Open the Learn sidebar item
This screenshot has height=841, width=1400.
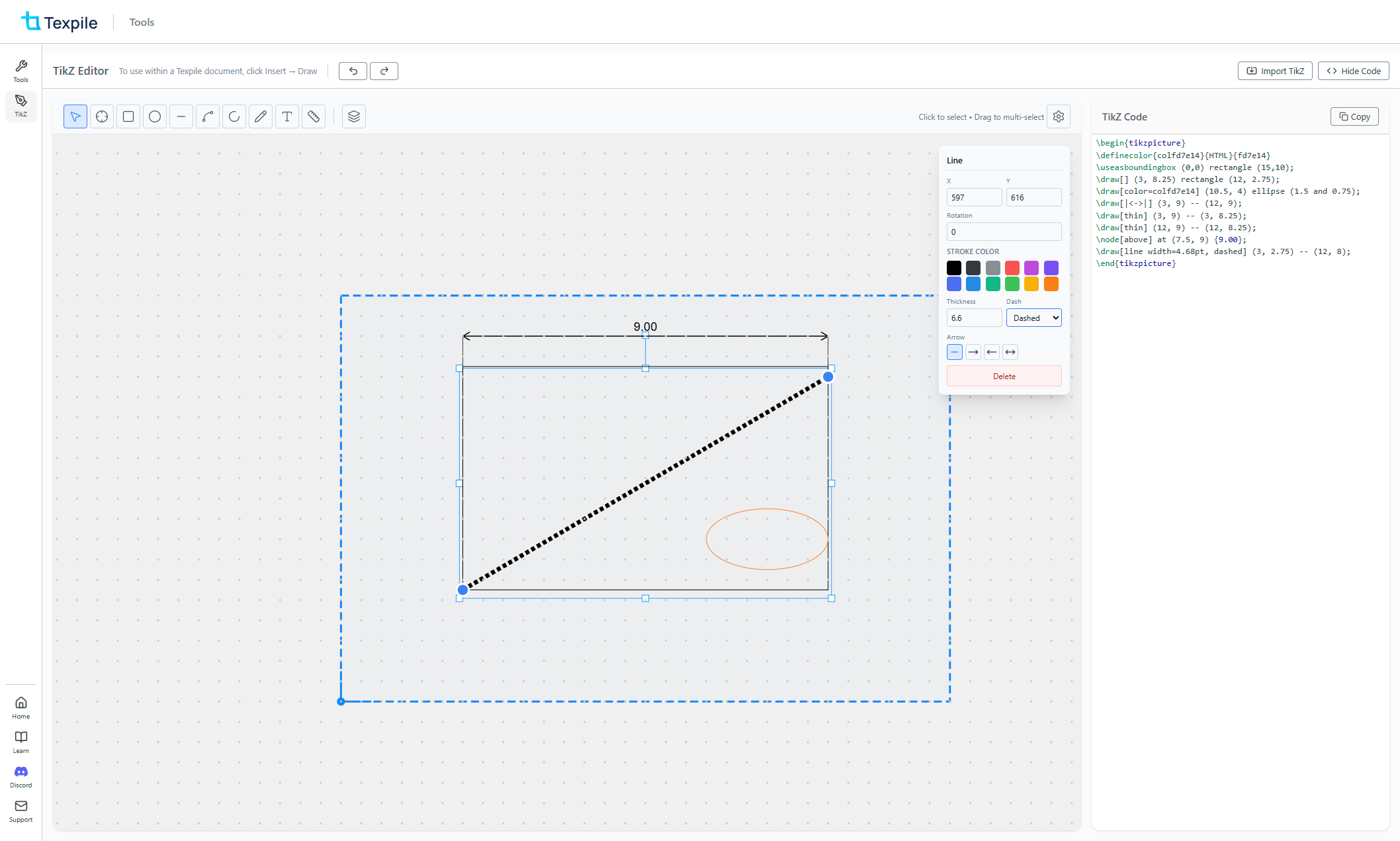point(21,742)
